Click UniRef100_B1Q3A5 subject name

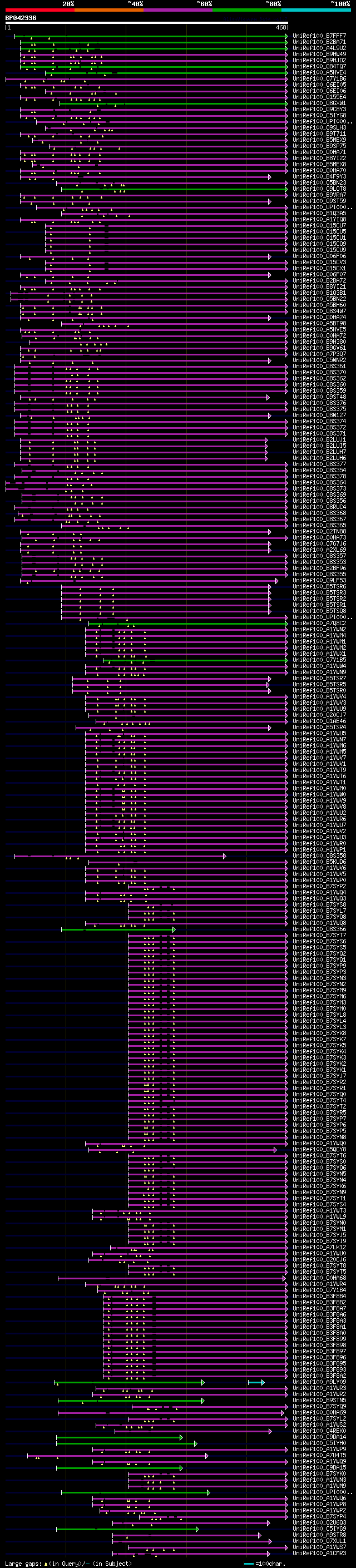click(x=319, y=214)
